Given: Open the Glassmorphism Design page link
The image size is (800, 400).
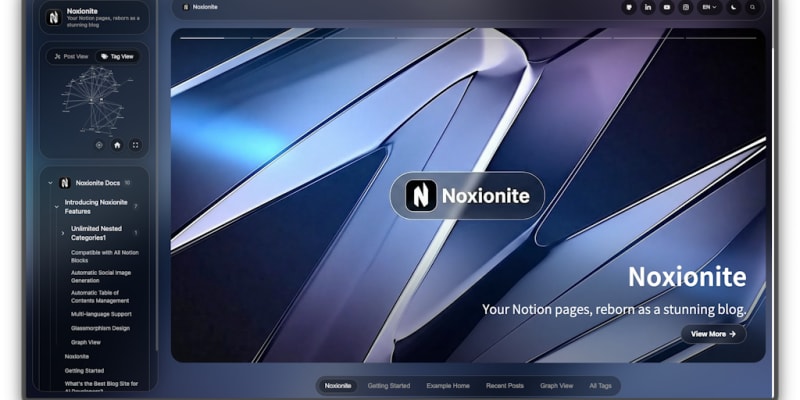Looking at the screenshot, I should coord(100,327).
